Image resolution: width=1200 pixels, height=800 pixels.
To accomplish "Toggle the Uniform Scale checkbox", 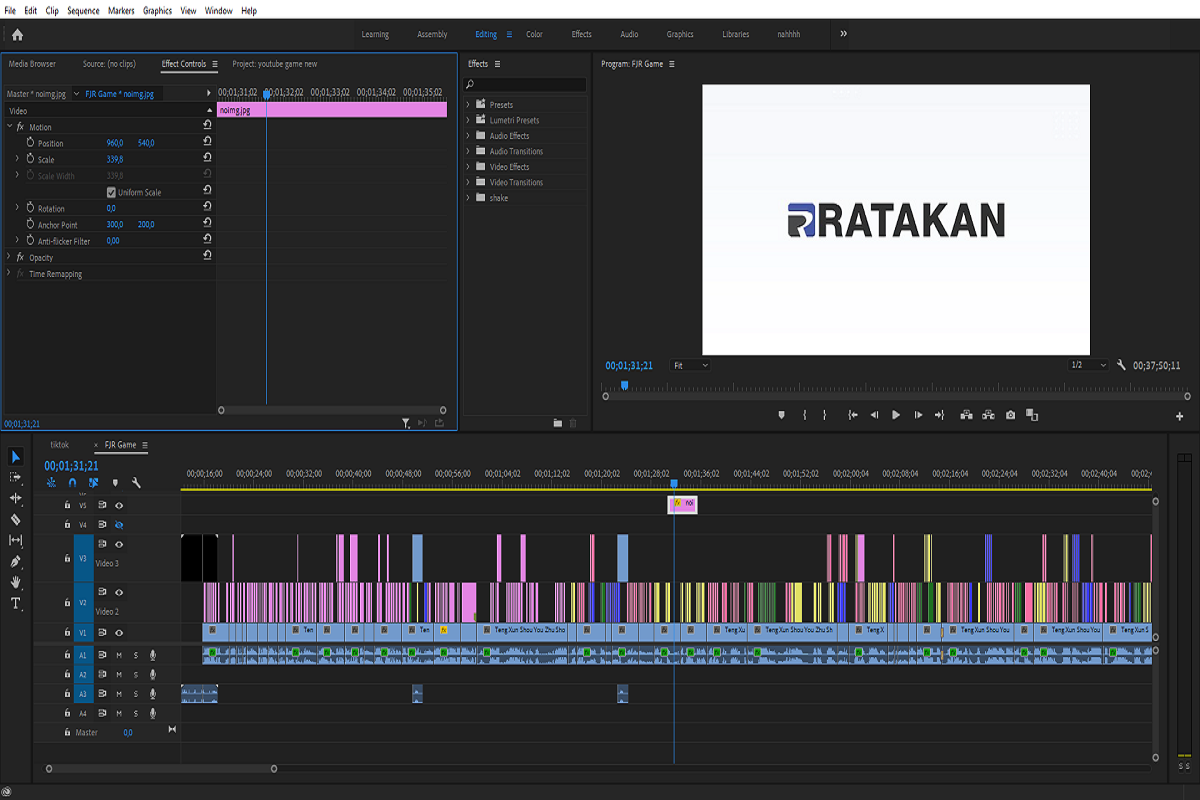I will point(111,192).
